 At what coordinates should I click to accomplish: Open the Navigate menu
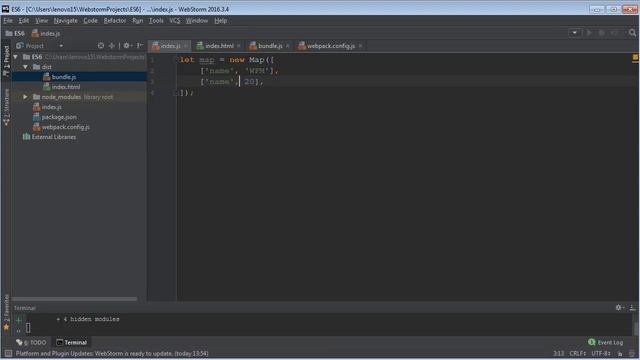(x=65, y=20)
